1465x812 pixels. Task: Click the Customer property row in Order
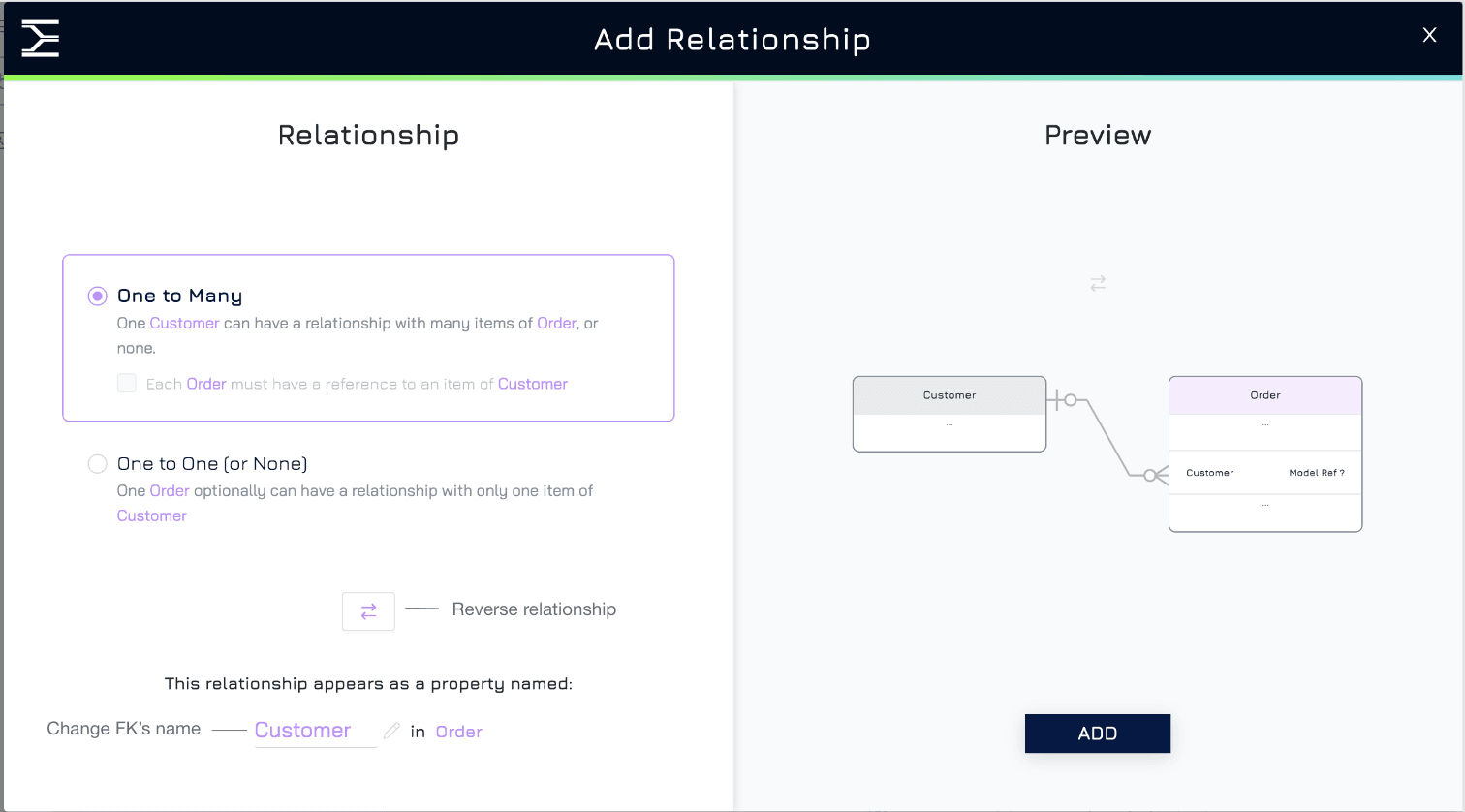(x=1265, y=473)
